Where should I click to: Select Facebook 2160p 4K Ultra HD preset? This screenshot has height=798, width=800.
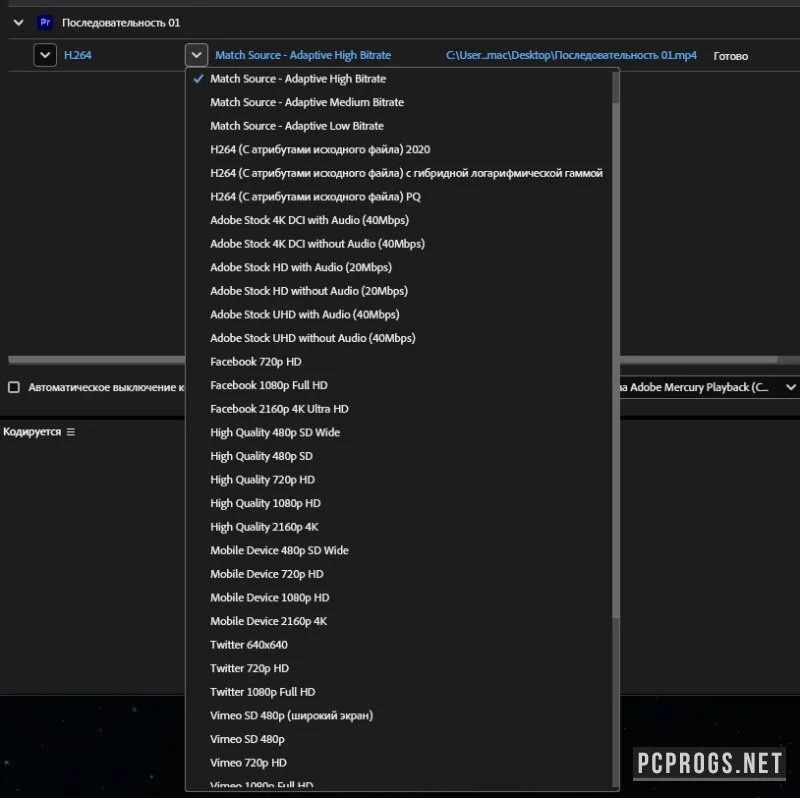click(399, 409)
